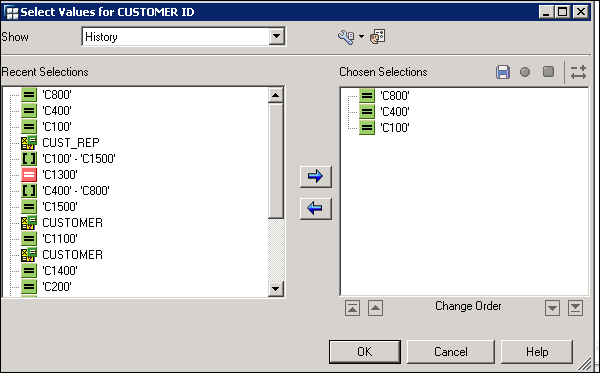Viewport: 600px width, 373px height.
Task: Save chosen selections with the floppy disk icon
Action: pos(503,72)
